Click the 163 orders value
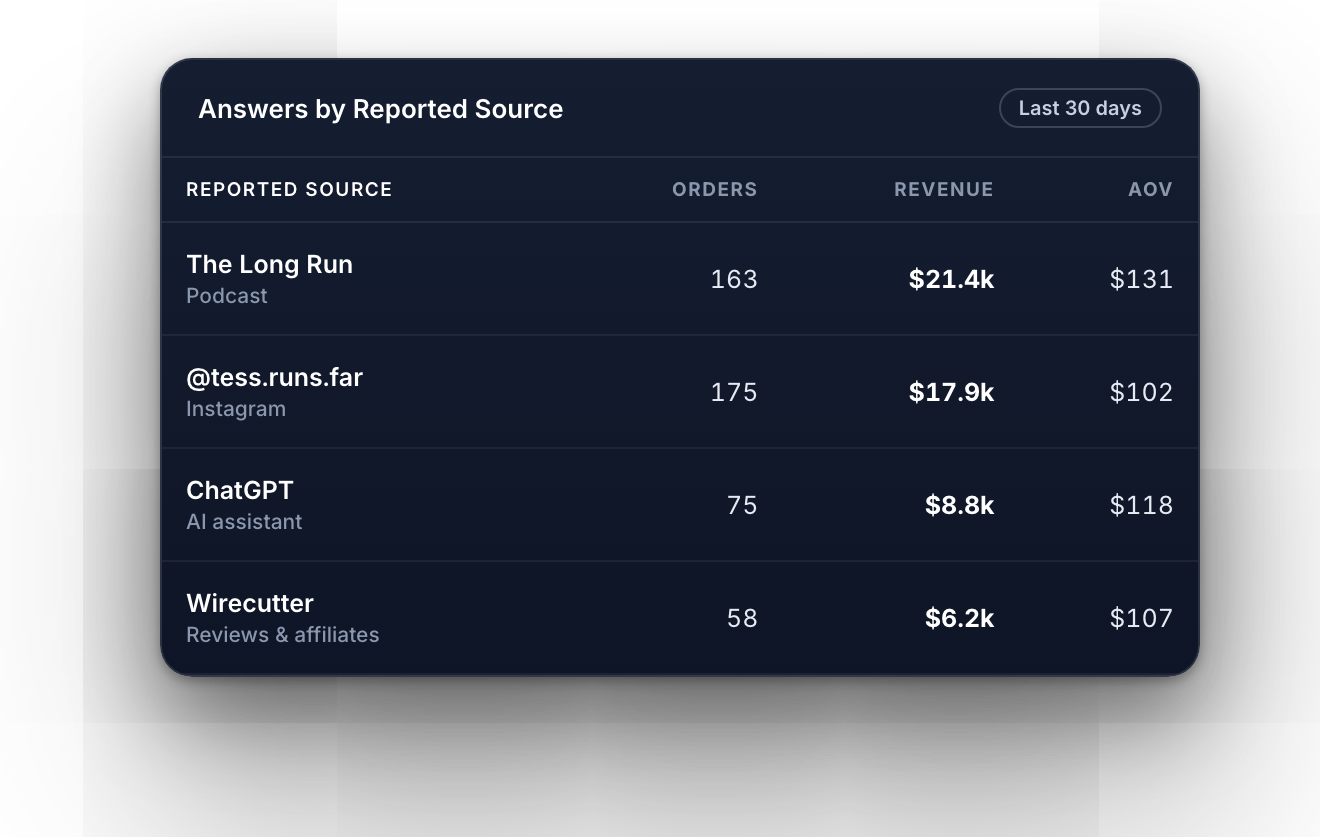1320x837 pixels. [734, 279]
